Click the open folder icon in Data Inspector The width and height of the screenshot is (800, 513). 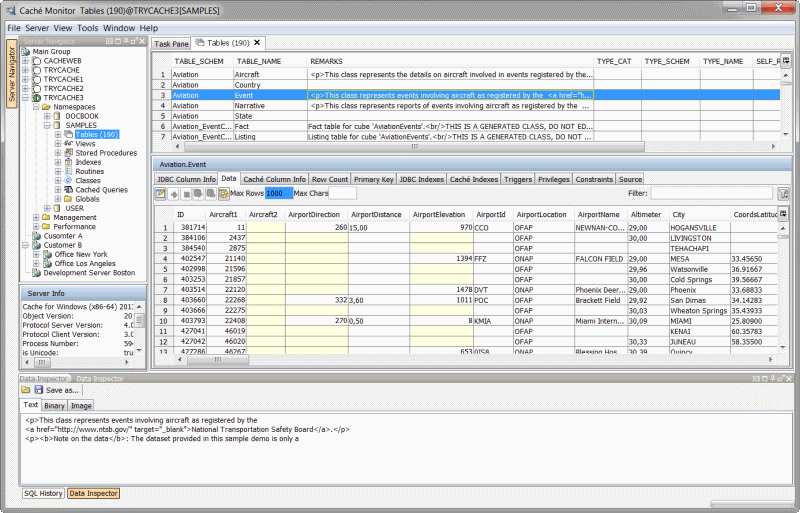point(26,390)
